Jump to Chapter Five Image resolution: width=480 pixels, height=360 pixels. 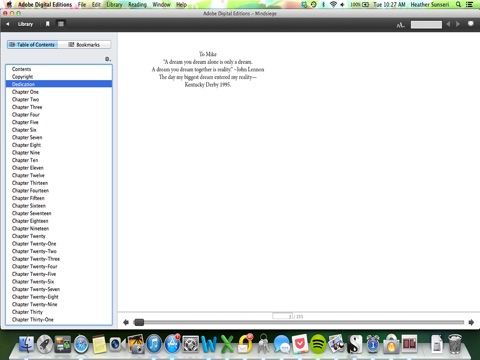[59, 122]
